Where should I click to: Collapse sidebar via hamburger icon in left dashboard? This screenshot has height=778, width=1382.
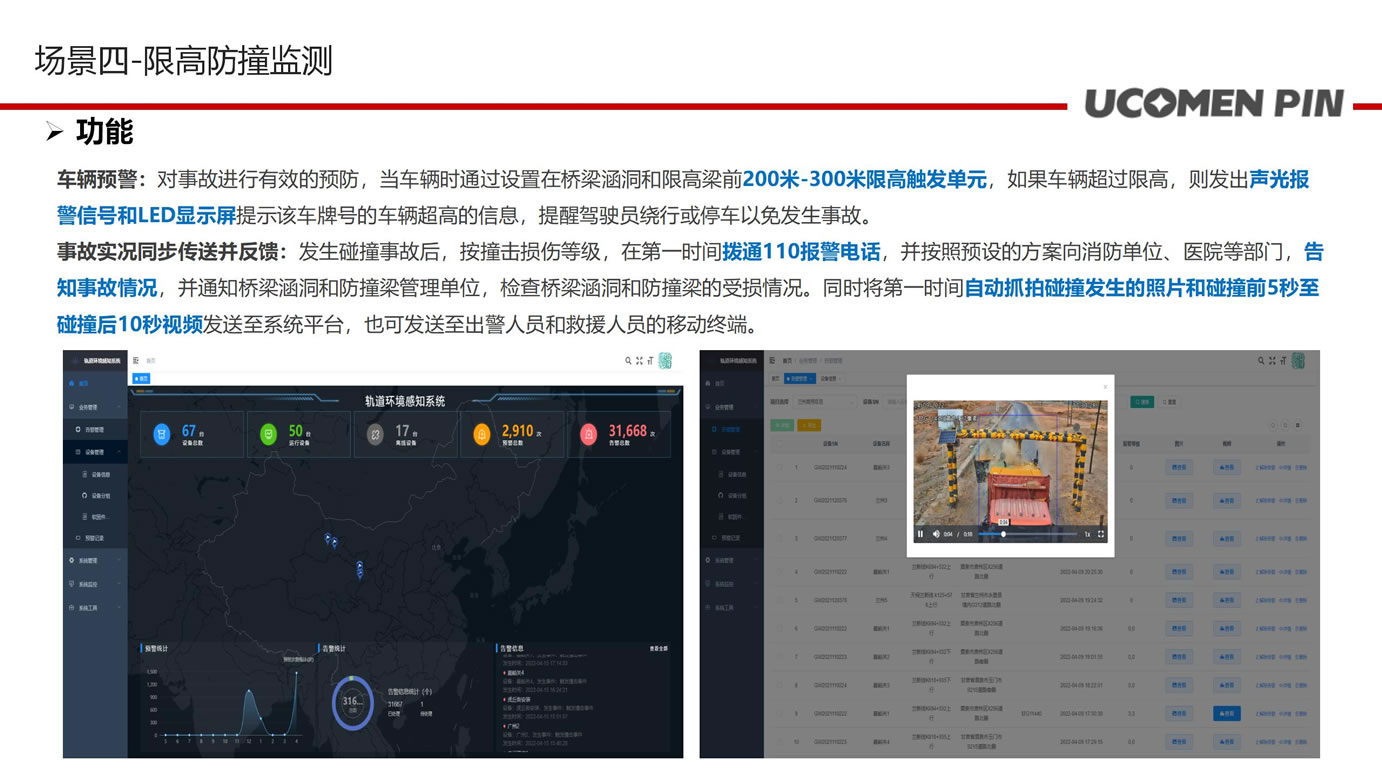(x=137, y=360)
